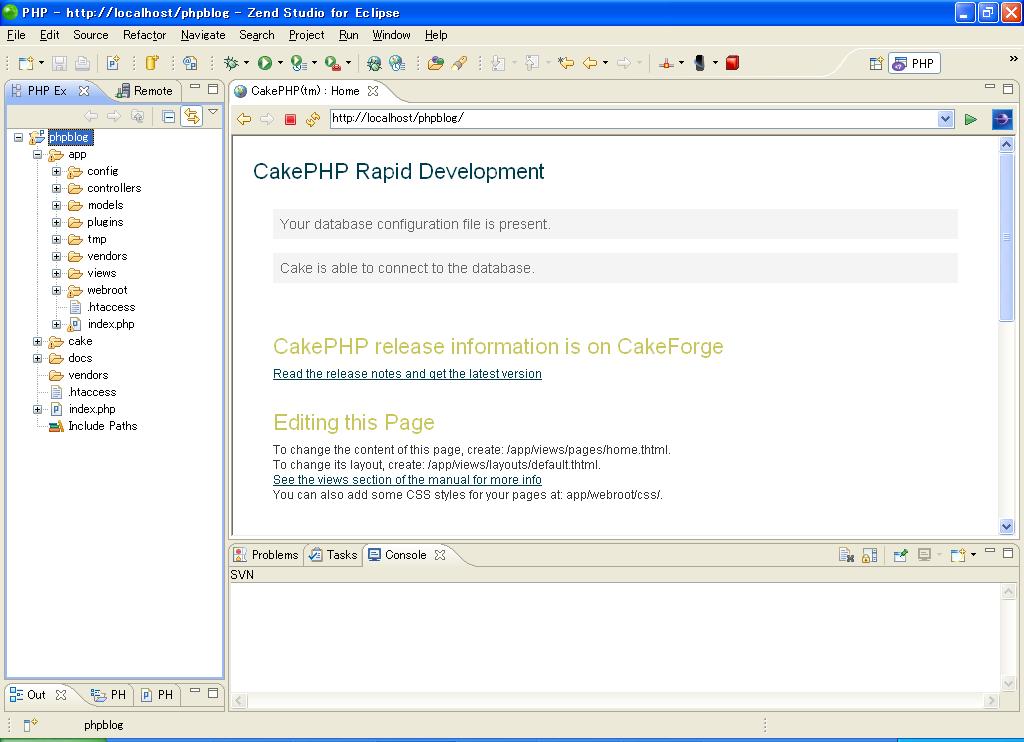
Task: Click the Pin Console icon
Action: click(901, 555)
